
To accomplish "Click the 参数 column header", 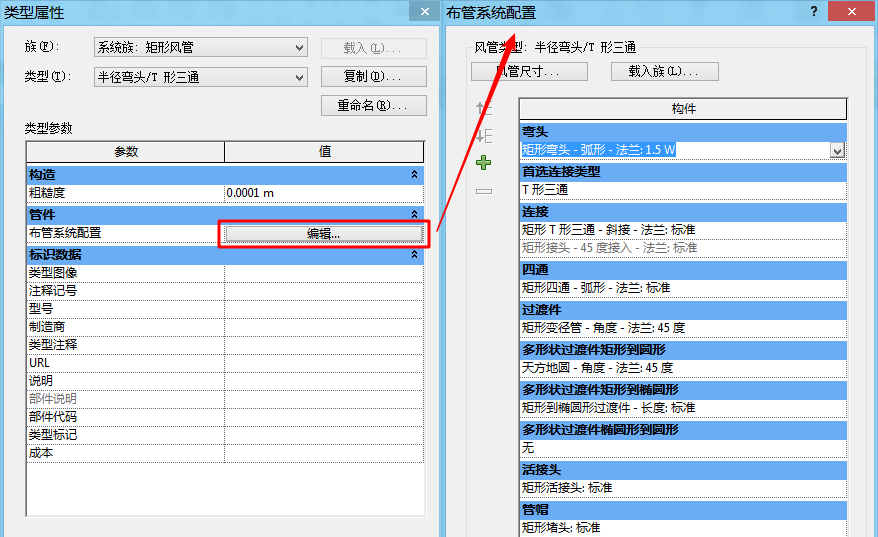I will point(125,152).
